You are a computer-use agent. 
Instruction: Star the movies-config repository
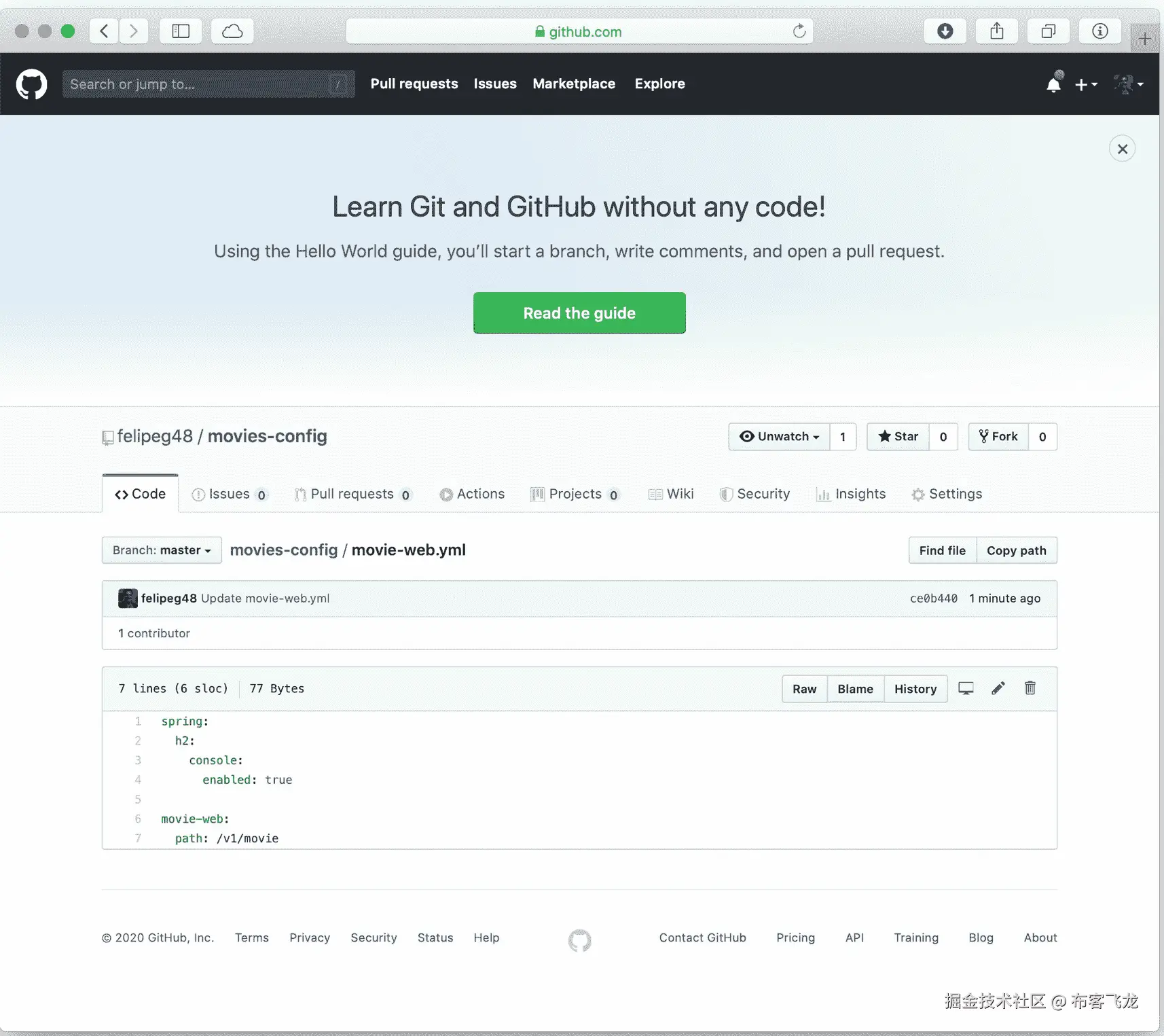click(898, 437)
